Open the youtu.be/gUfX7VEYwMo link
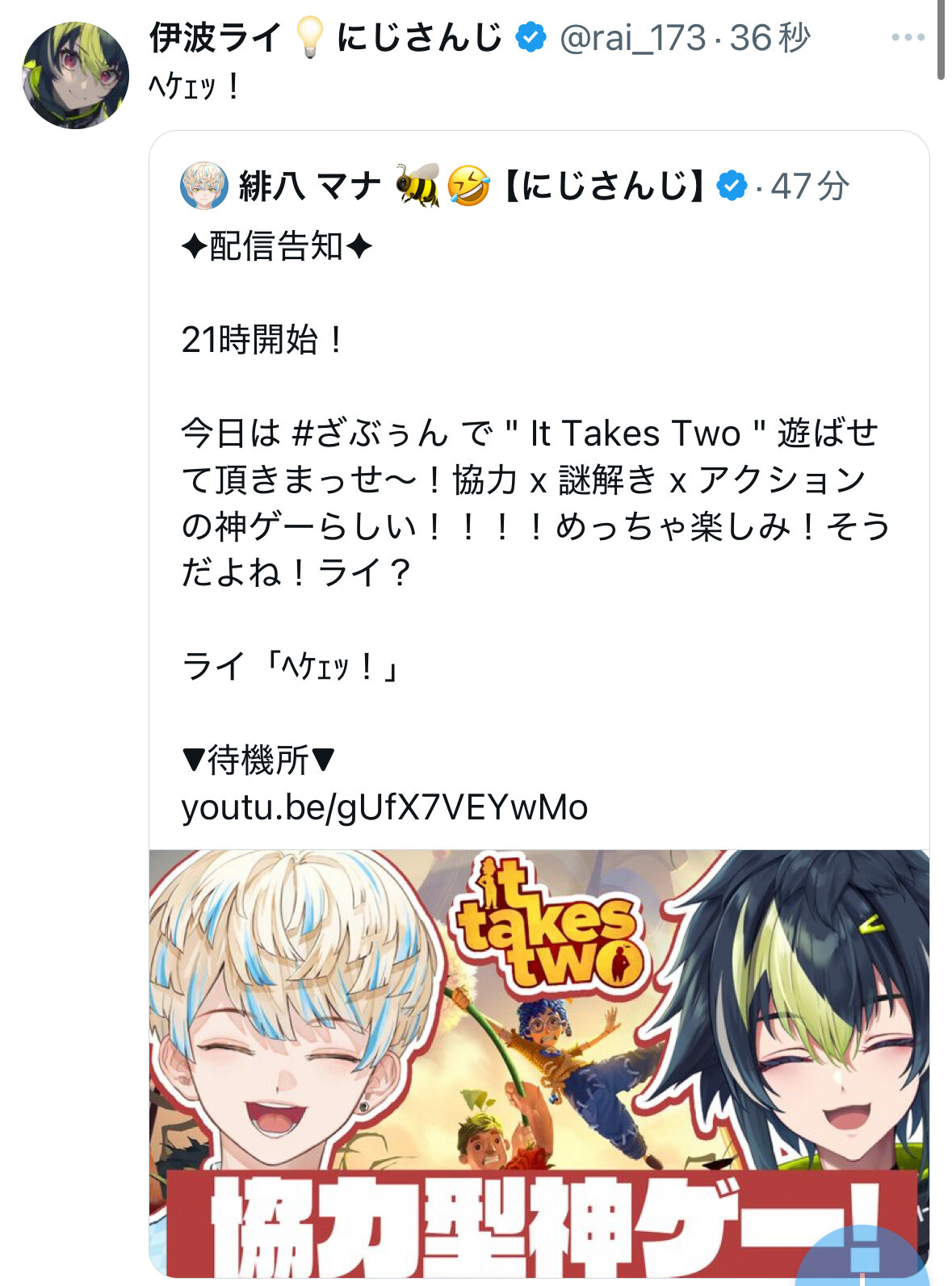Viewport: 952px width, 1286px height. tap(384, 807)
